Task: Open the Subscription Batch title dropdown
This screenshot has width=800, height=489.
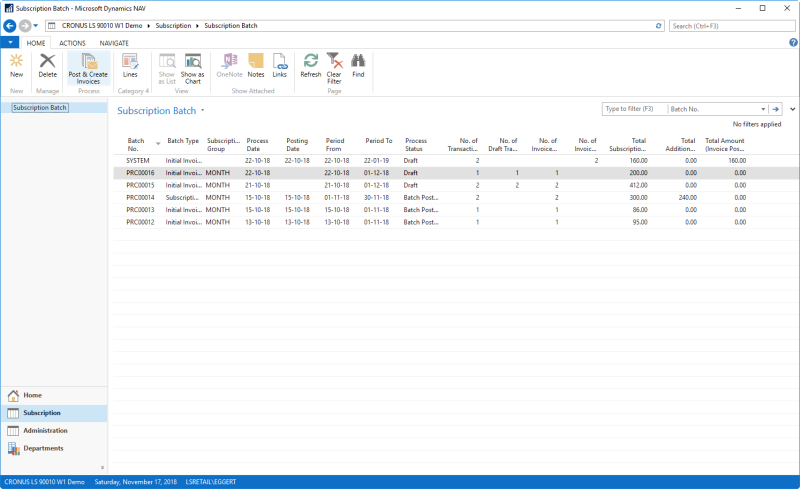Action: click(x=202, y=110)
